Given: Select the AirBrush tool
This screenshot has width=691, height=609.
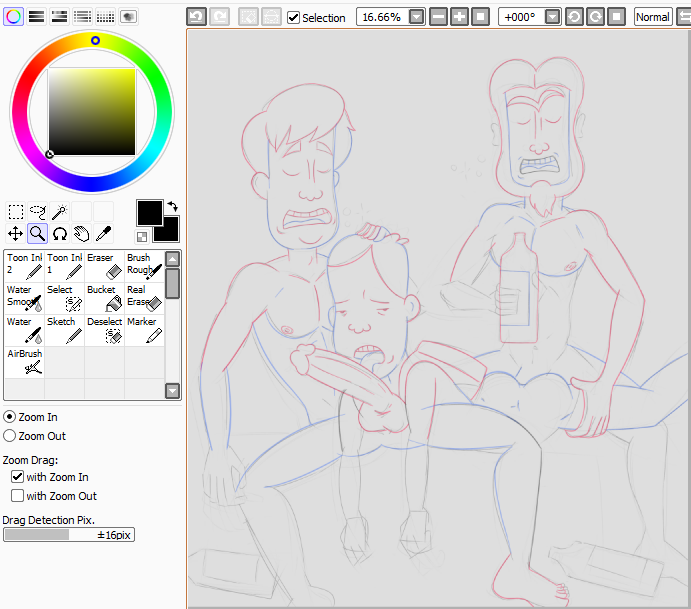Looking at the screenshot, I should click(24, 361).
